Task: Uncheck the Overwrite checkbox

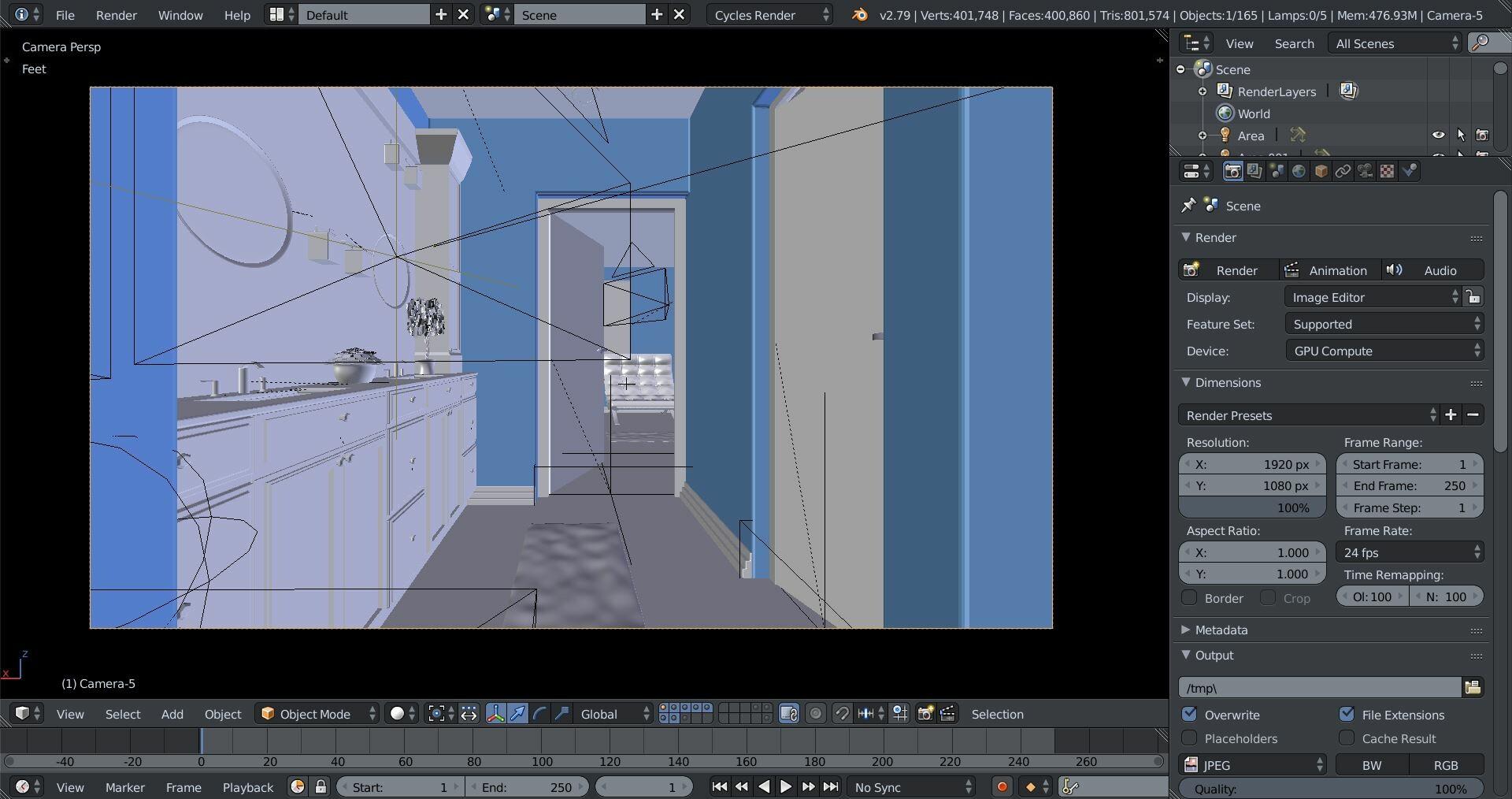Action: coord(1189,715)
